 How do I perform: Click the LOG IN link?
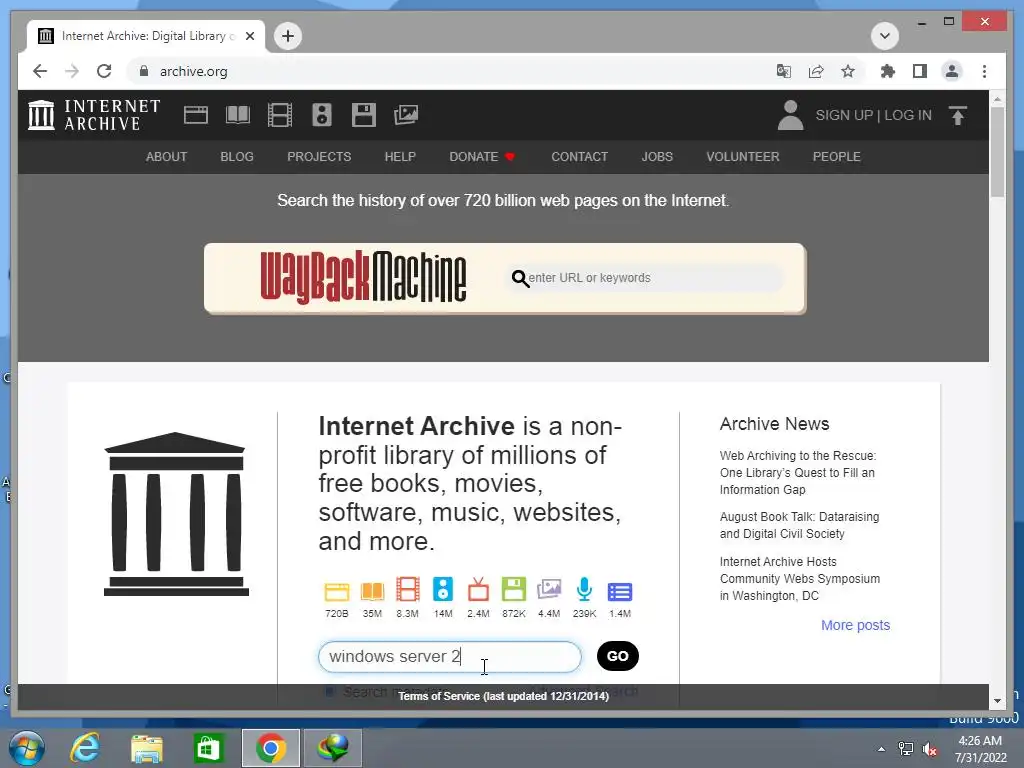(x=908, y=115)
